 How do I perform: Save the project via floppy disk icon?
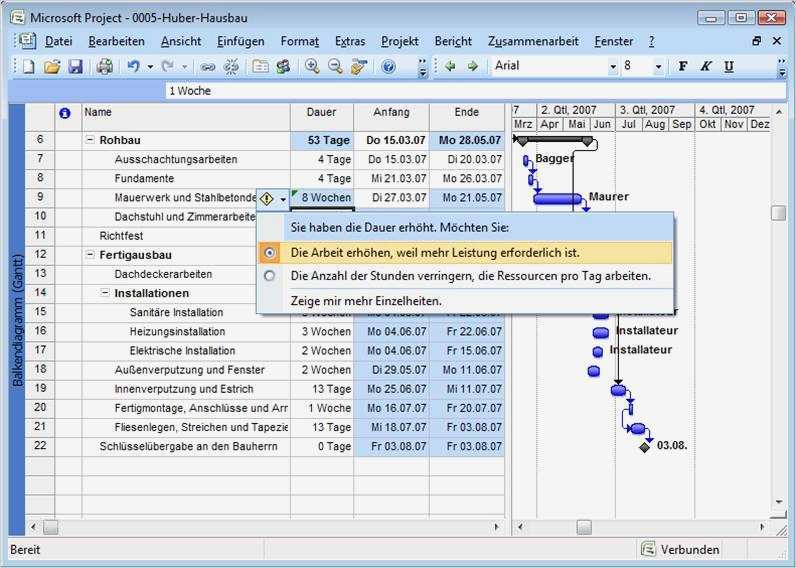click(75, 66)
